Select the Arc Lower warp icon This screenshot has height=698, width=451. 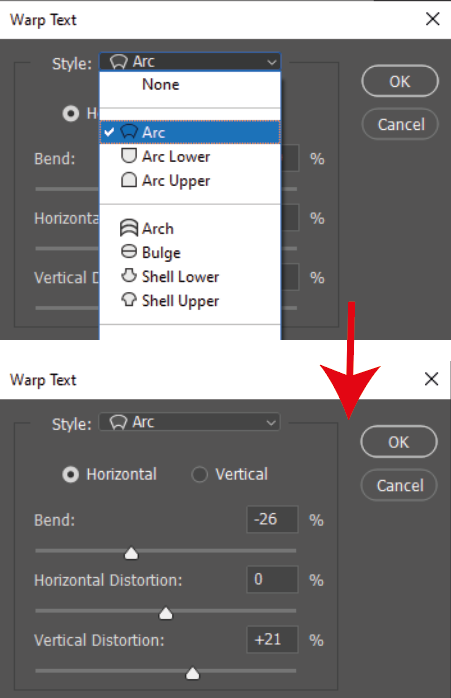pyautogui.click(x=129, y=156)
